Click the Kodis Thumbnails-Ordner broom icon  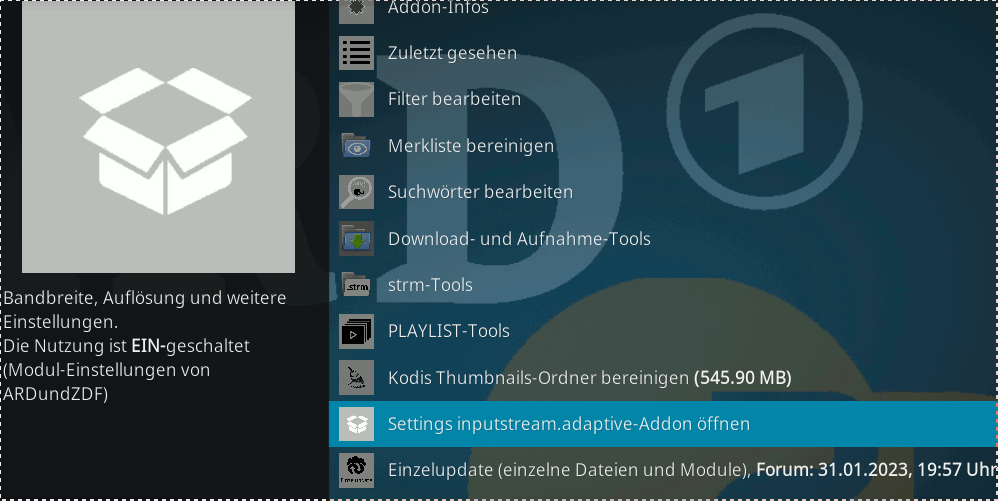[x=356, y=378]
